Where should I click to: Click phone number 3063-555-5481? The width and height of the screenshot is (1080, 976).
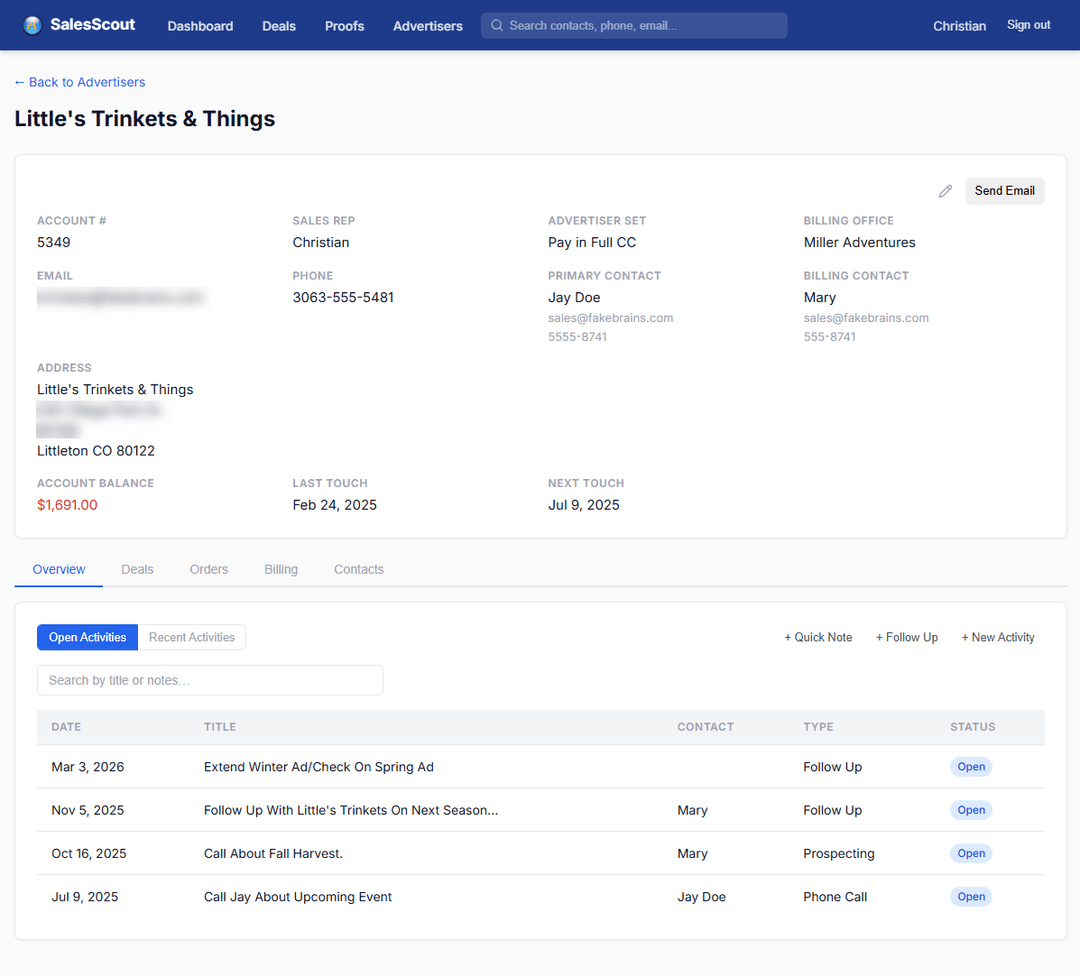[x=343, y=298]
